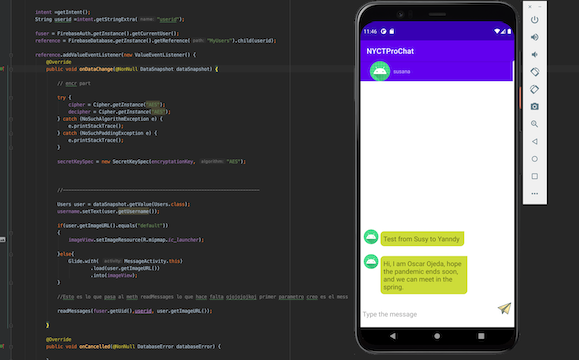Viewport: 579px width, 360px height.
Task: Focus the 'Type the message' input field
Action: (428, 314)
